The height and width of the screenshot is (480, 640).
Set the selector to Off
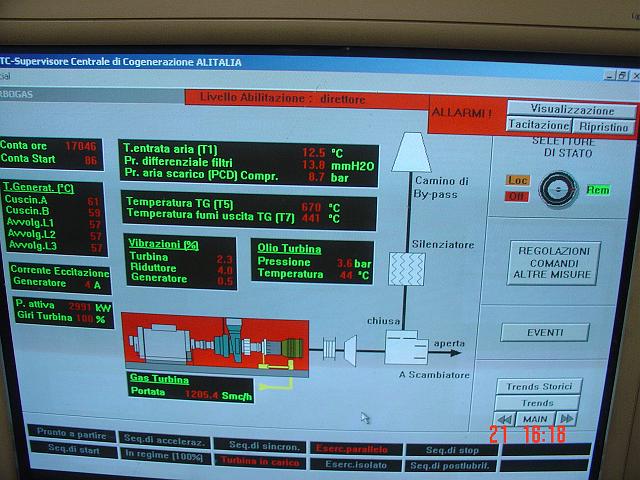pos(516,196)
